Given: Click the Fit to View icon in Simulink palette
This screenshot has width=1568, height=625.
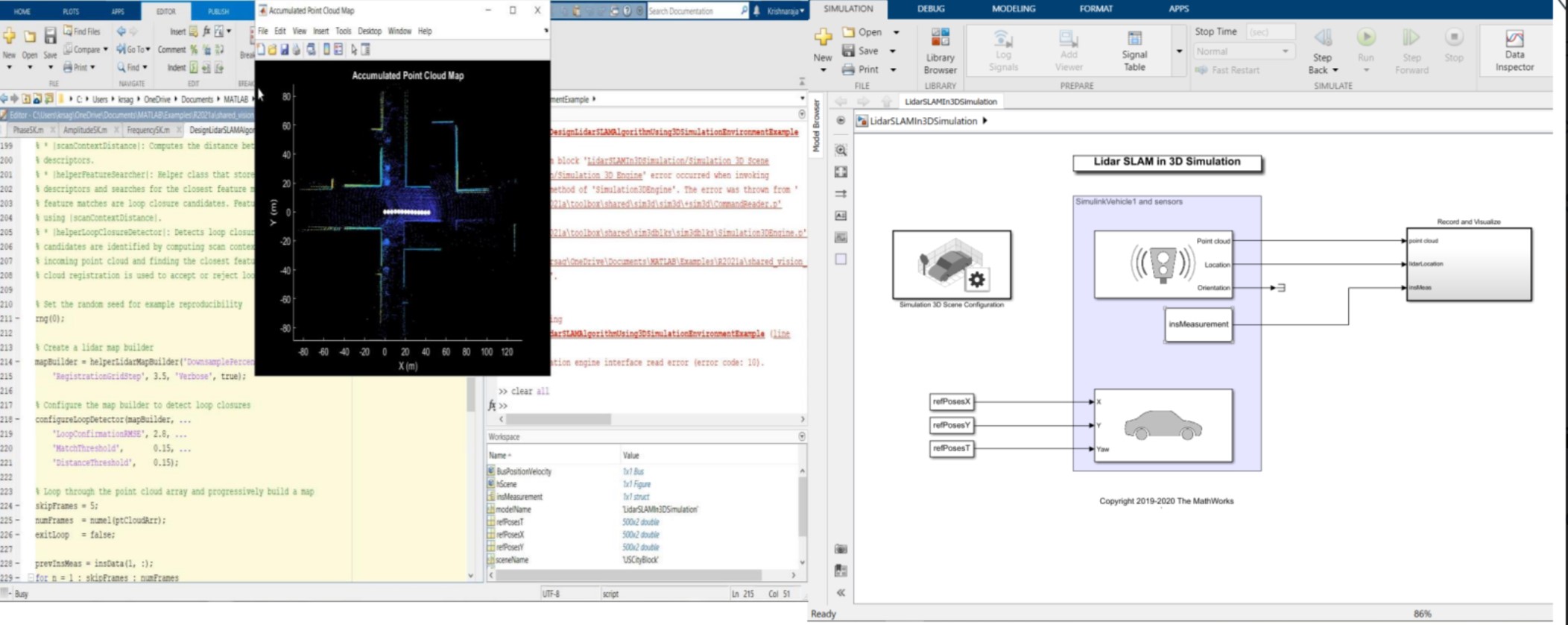Looking at the screenshot, I should click(841, 172).
